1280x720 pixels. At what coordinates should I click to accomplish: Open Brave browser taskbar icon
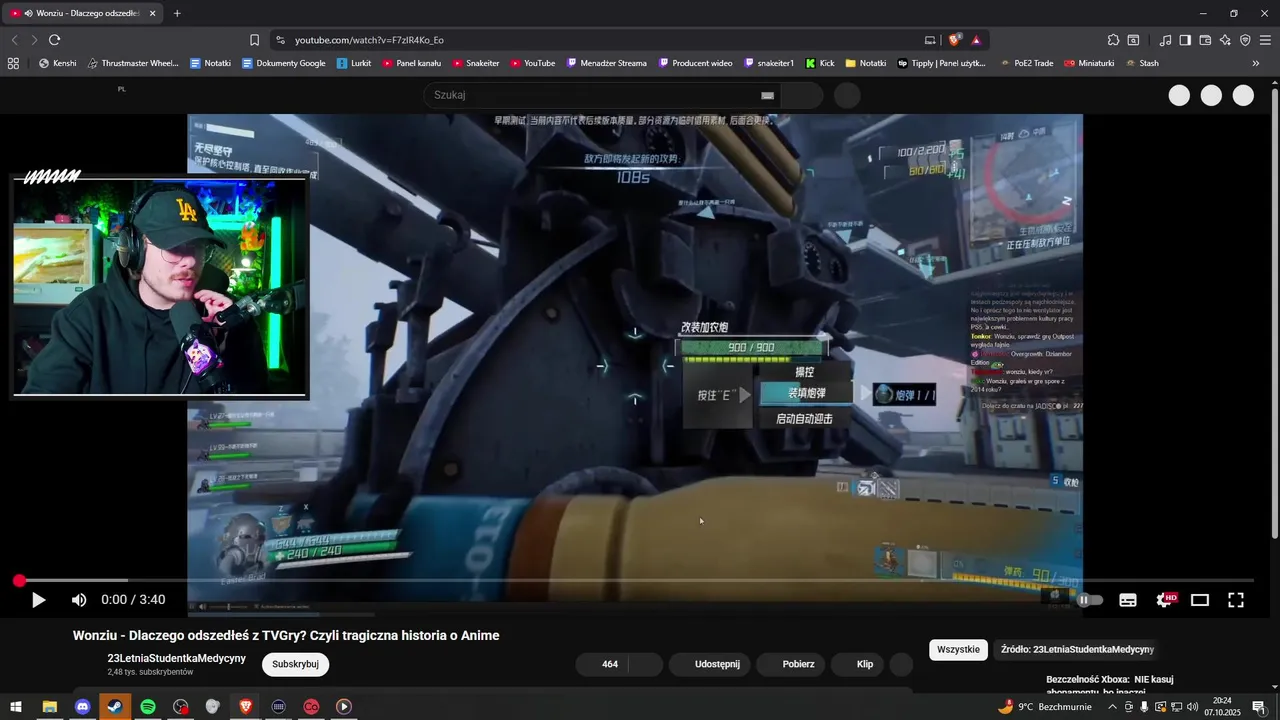tap(246, 707)
